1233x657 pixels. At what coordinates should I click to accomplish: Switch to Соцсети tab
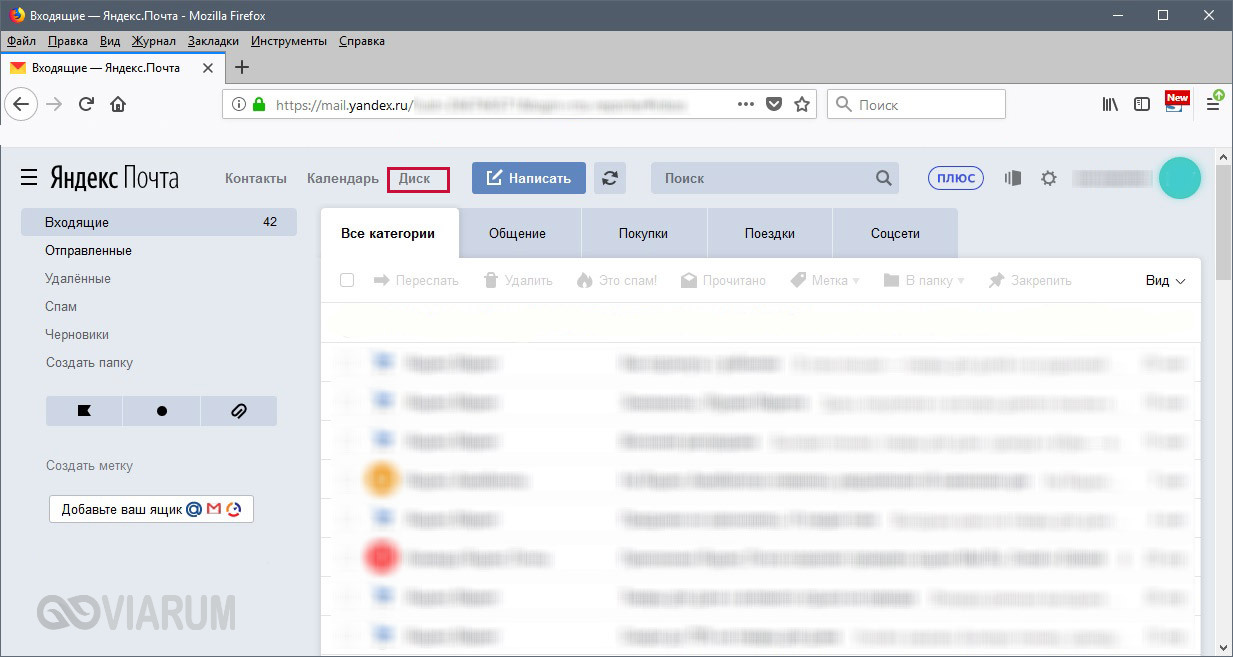pos(895,233)
